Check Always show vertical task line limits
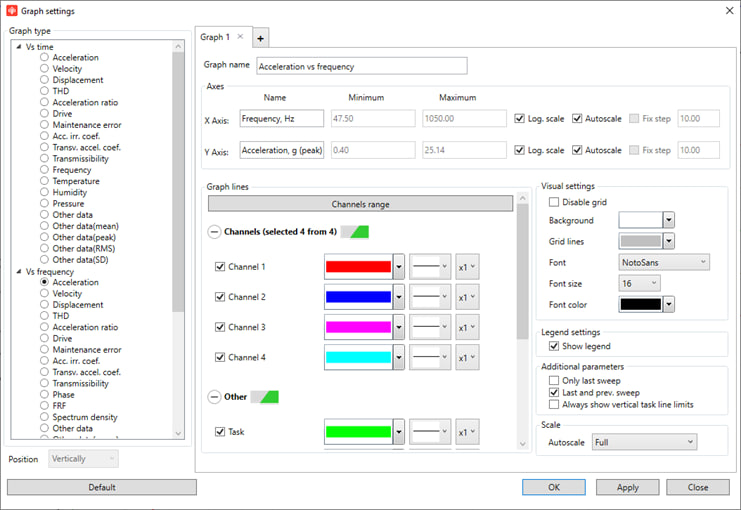This screenshot has height=510, width=741. (x=554, y=404)
